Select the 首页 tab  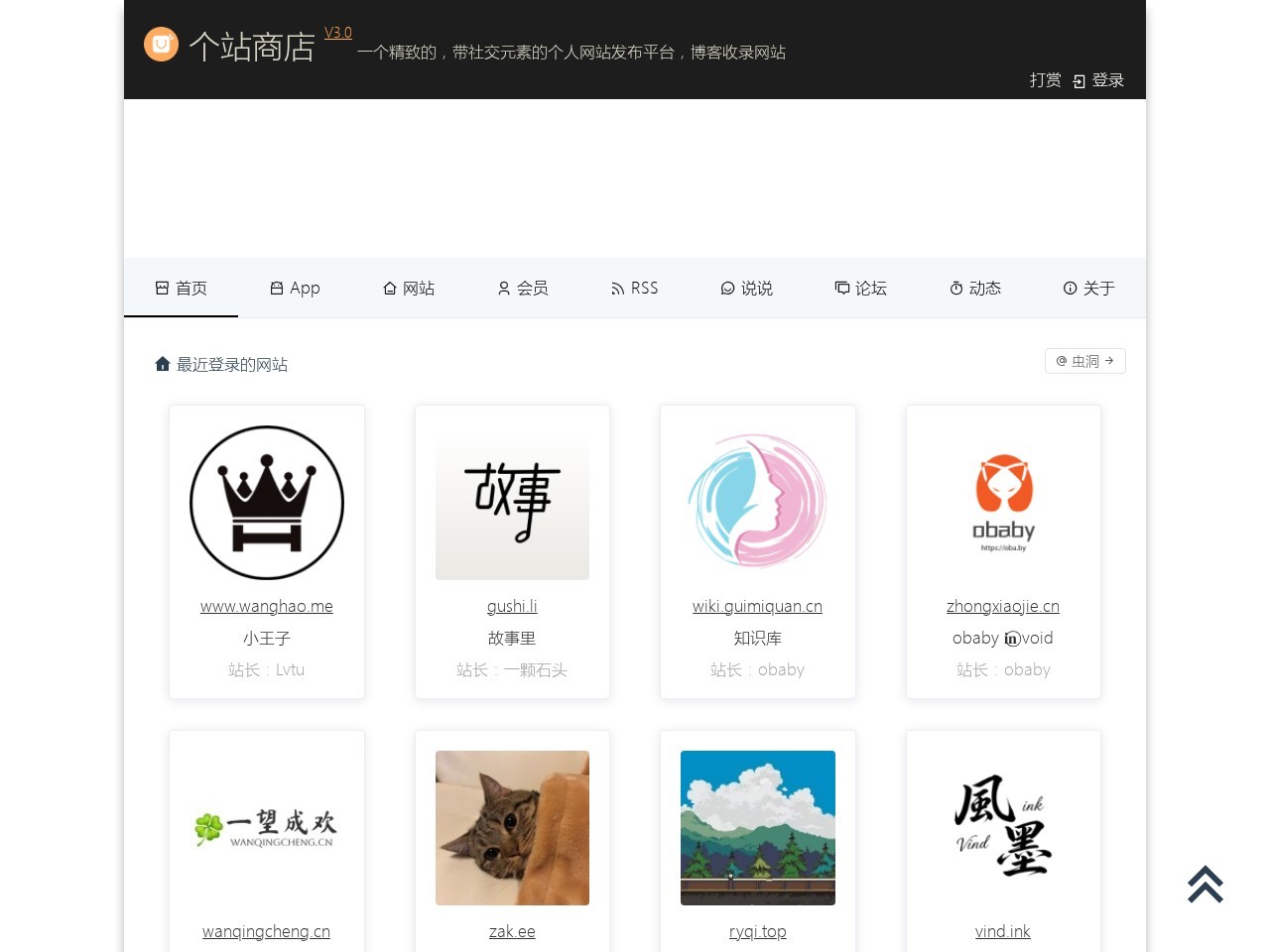pos(182,288)
